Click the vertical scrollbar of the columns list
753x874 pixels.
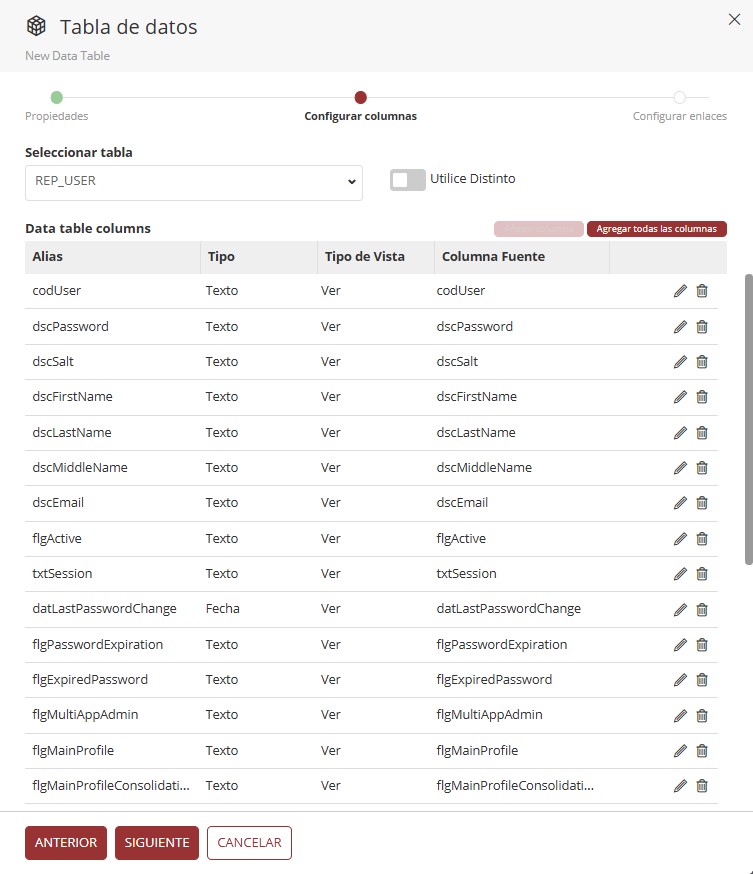click(748, 420)
